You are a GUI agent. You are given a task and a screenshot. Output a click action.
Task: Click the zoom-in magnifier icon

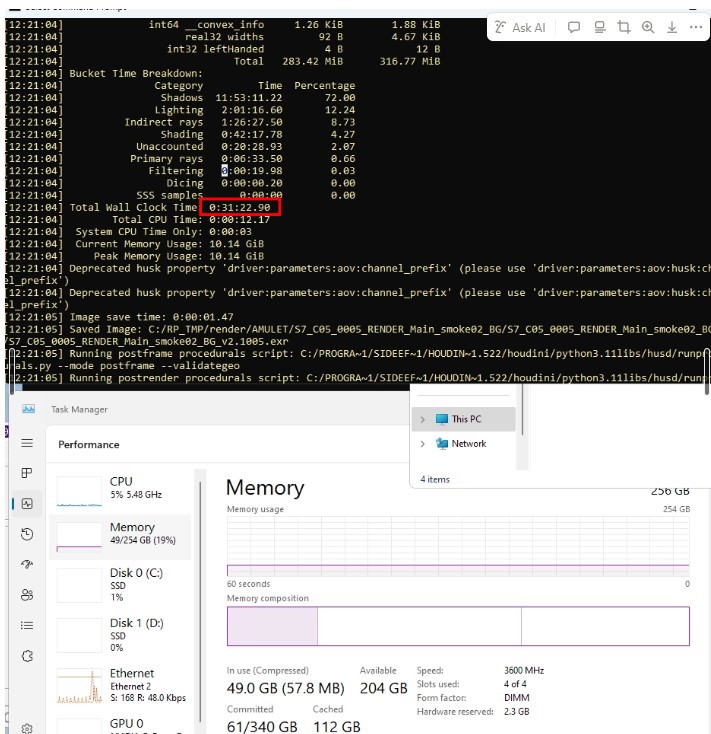648,28
